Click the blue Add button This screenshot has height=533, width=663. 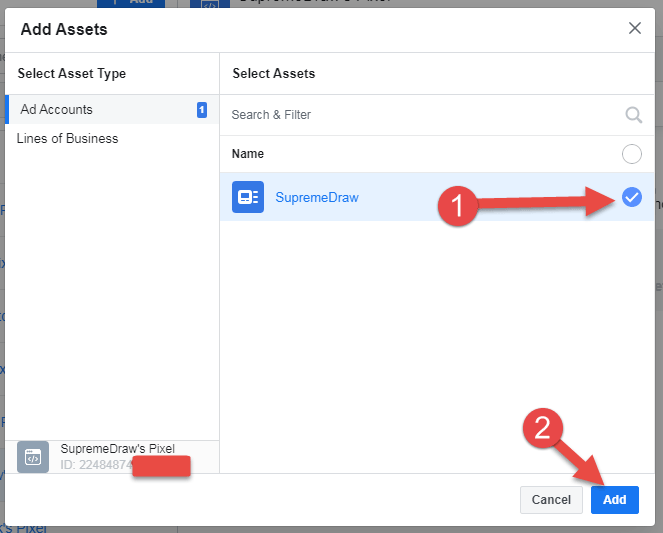pyautogui.click(x=614, y=500)
